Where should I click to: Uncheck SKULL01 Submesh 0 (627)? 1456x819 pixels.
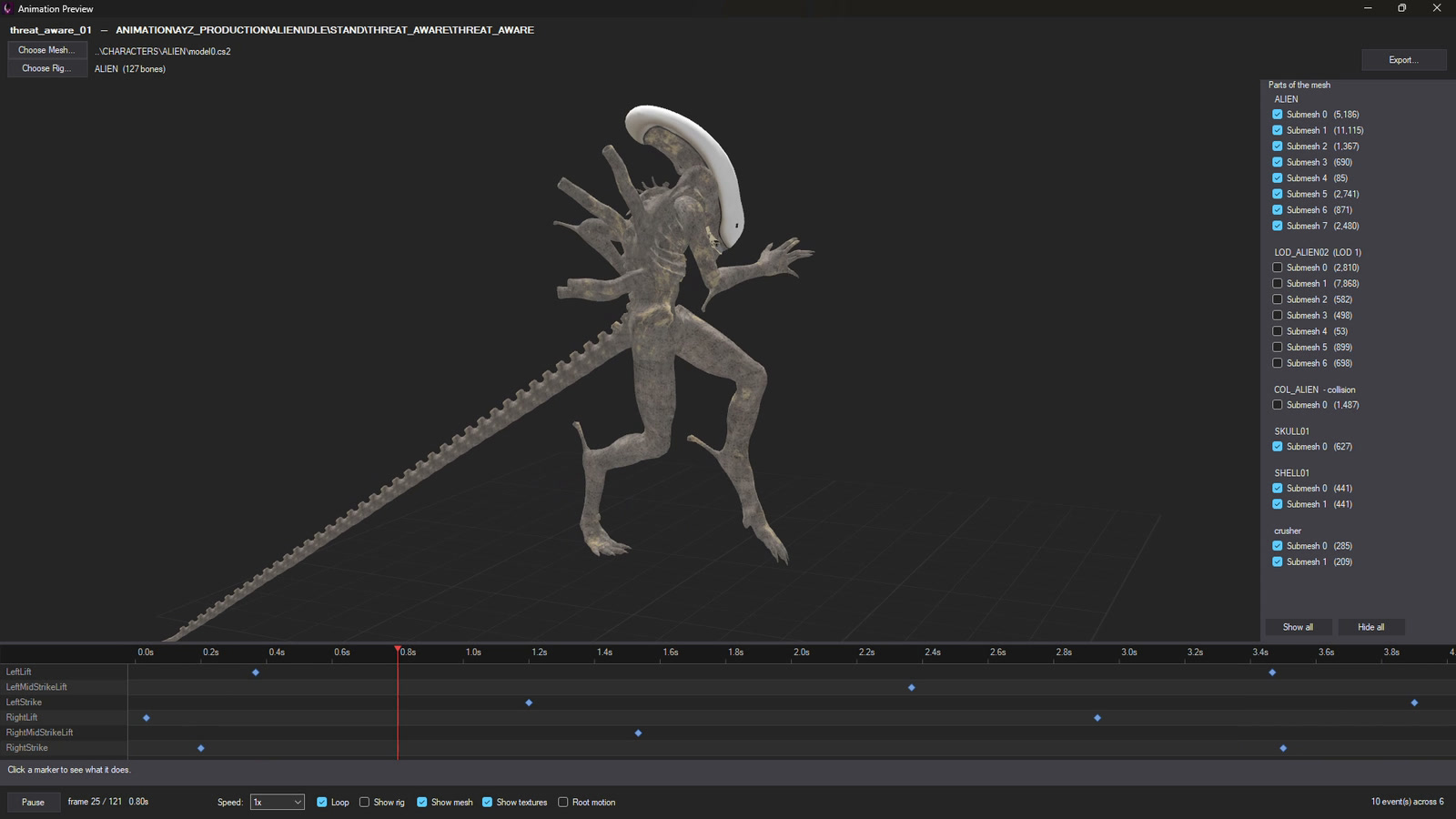[x=1278, y=447]
